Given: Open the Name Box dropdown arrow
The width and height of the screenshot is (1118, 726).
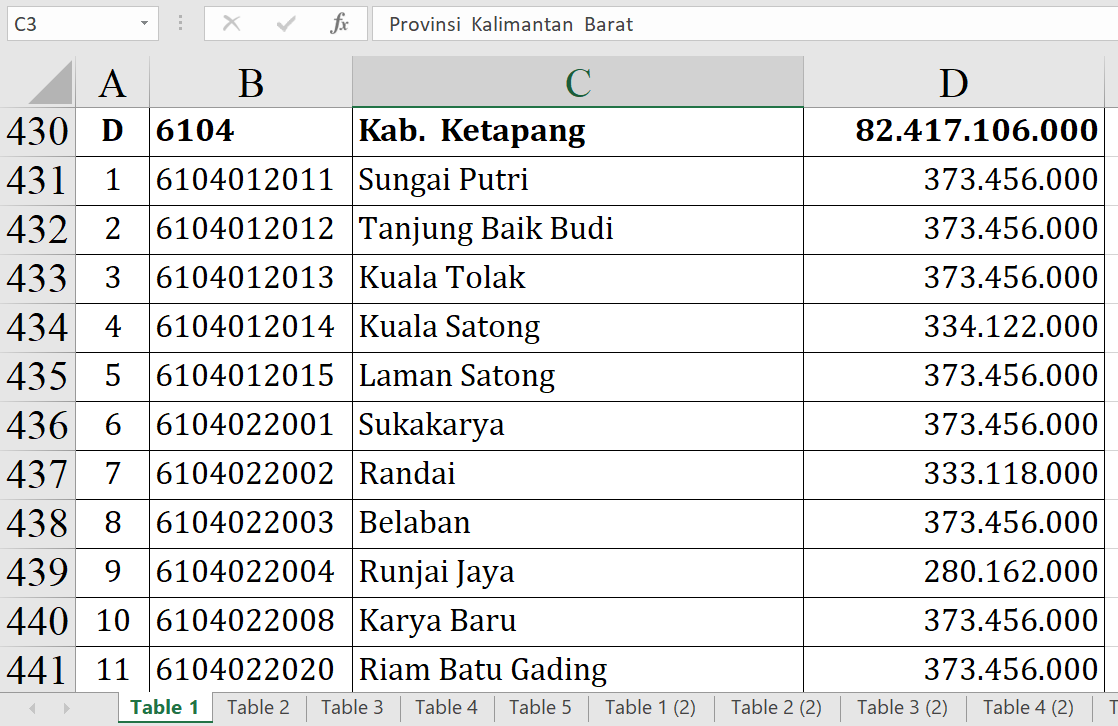Looking at the screenshot, I should pos(145,24).
